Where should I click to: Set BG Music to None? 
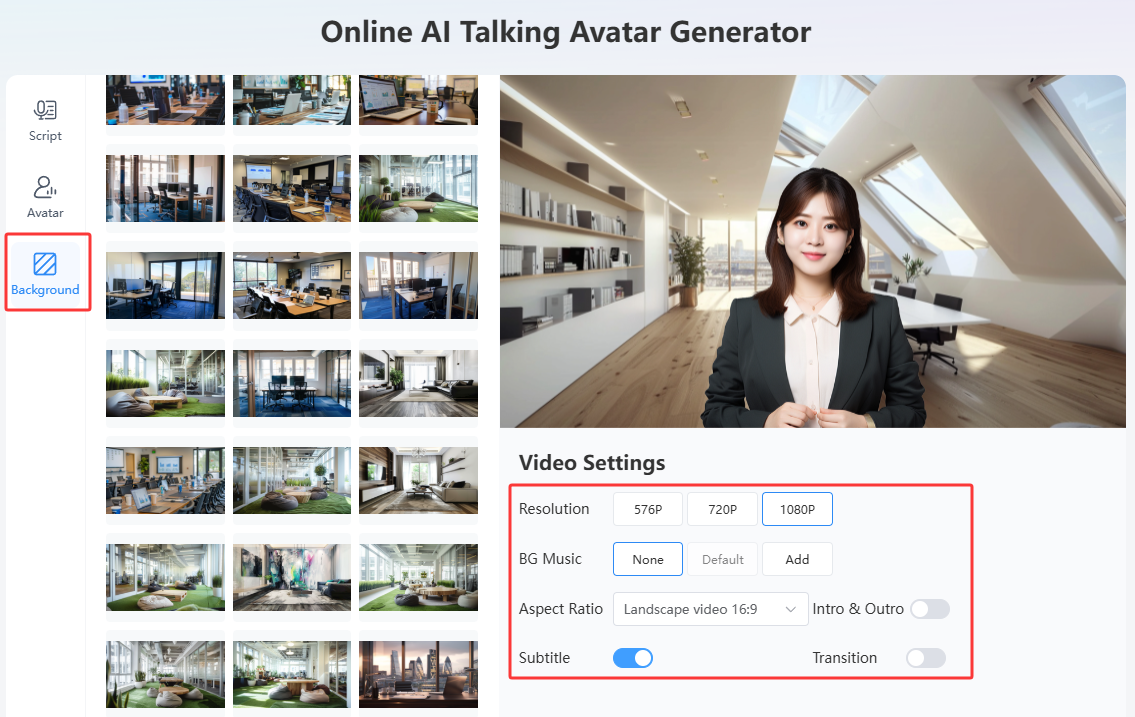click(647, 559)
